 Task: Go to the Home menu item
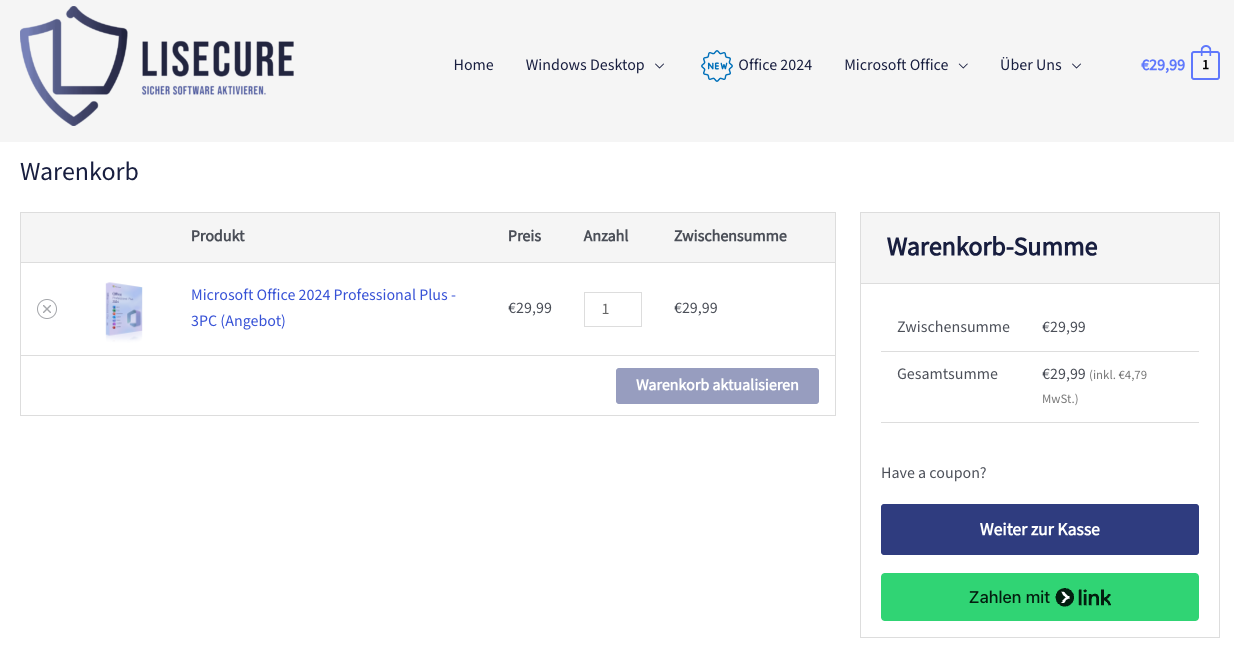(x=473, y=65)
